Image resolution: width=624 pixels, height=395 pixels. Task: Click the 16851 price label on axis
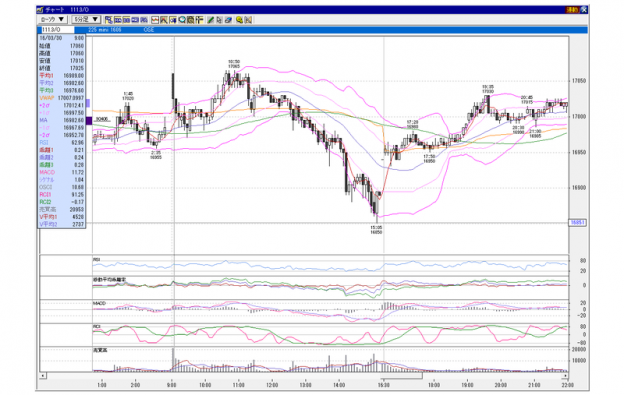click(577, 223)
